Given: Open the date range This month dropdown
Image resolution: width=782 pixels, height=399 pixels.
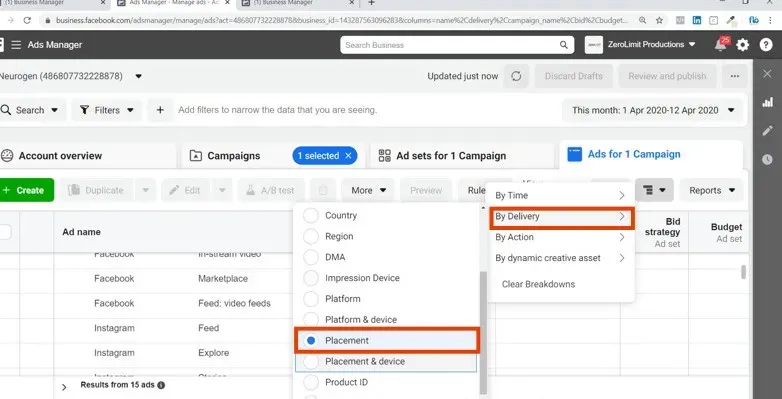Looking at the screenshot, I should point(653,110).
